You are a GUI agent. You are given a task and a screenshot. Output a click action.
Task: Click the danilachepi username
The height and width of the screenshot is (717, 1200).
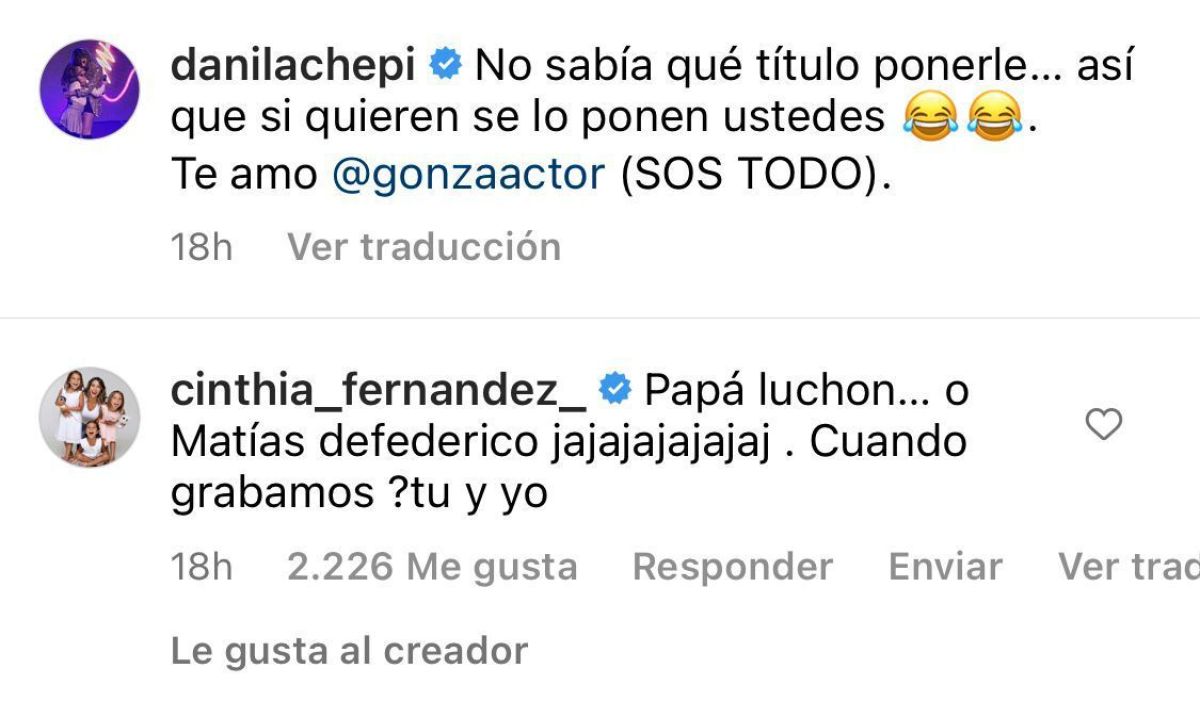click(x=293, y=66)
